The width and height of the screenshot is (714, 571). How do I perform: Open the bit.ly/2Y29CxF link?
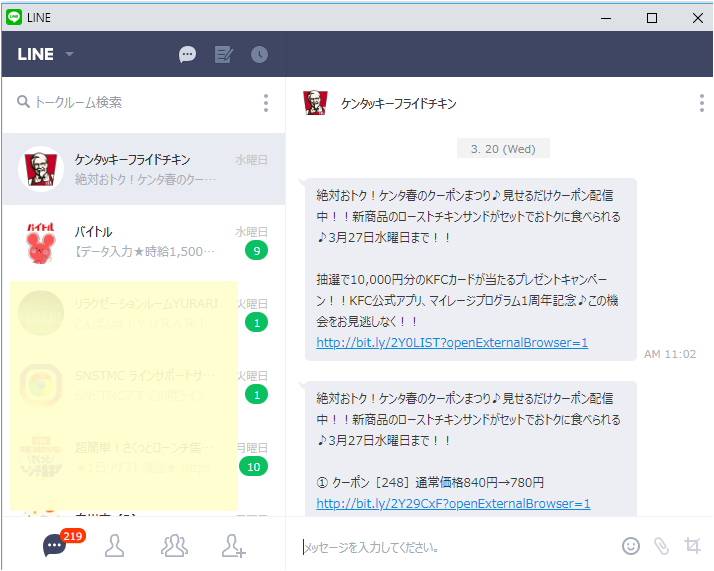pos(453,504)
